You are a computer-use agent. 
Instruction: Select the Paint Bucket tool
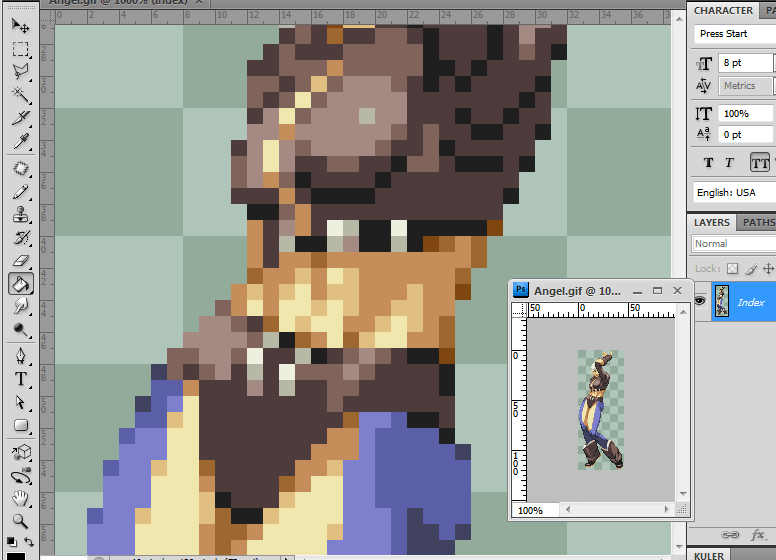[20, 284]
